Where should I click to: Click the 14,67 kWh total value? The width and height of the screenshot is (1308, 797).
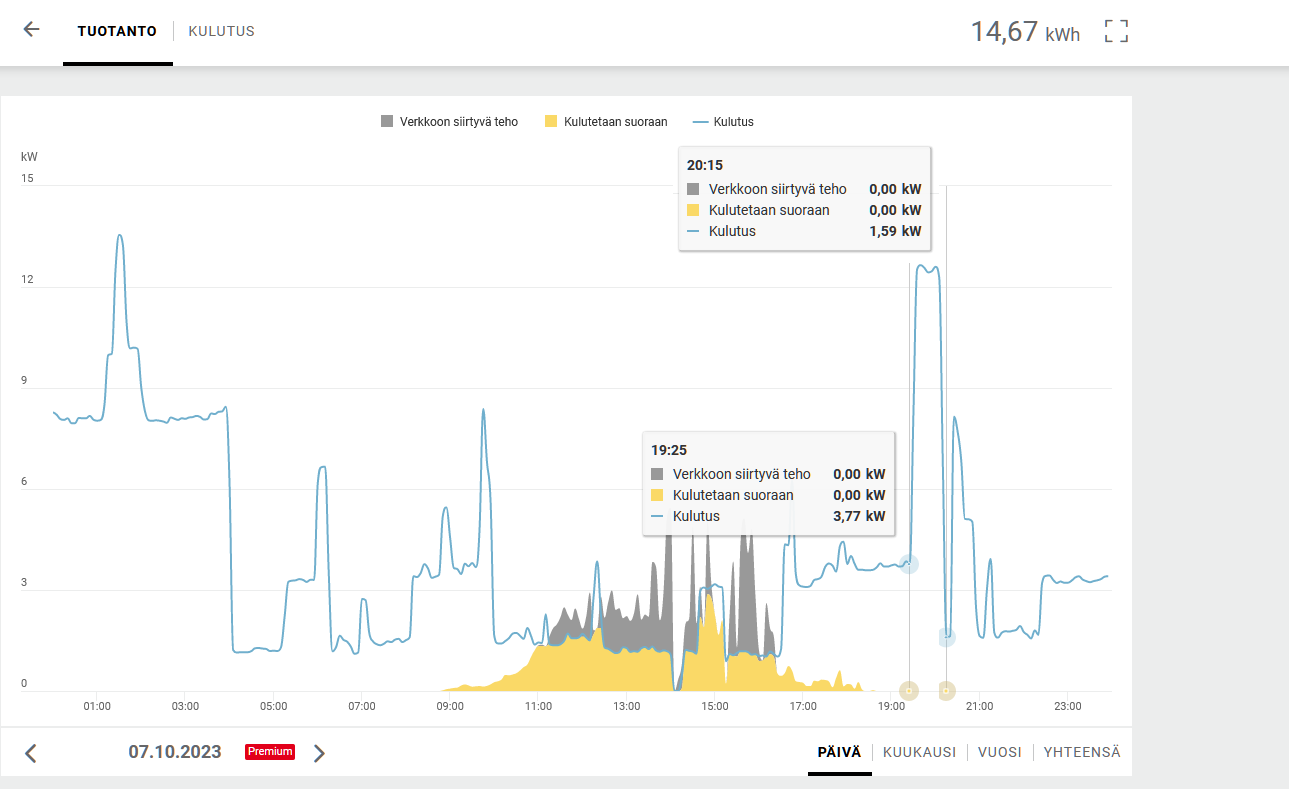(x=1024, y=32)
